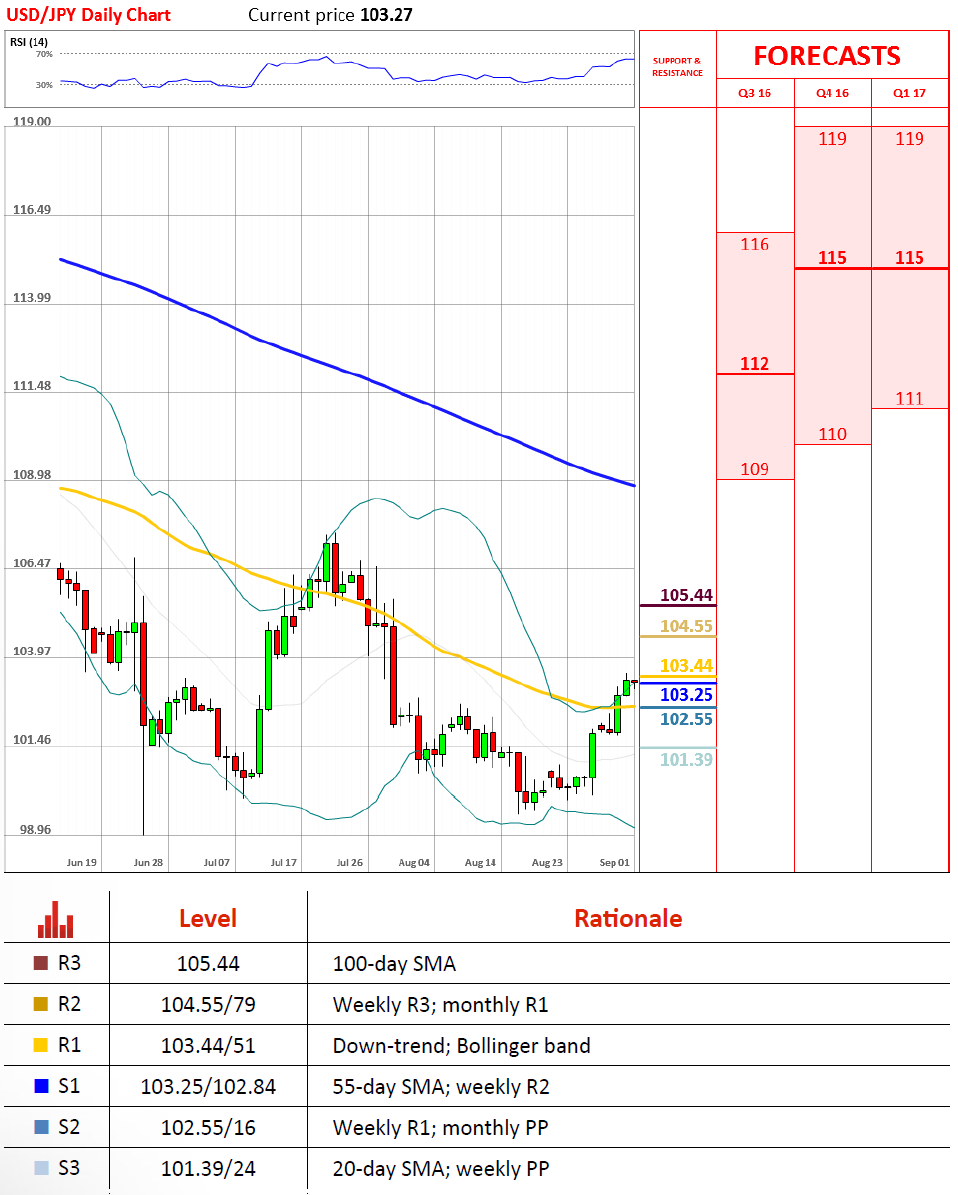
Task: Click the Sep 01 date axis label
Action: tap(614, 863)
